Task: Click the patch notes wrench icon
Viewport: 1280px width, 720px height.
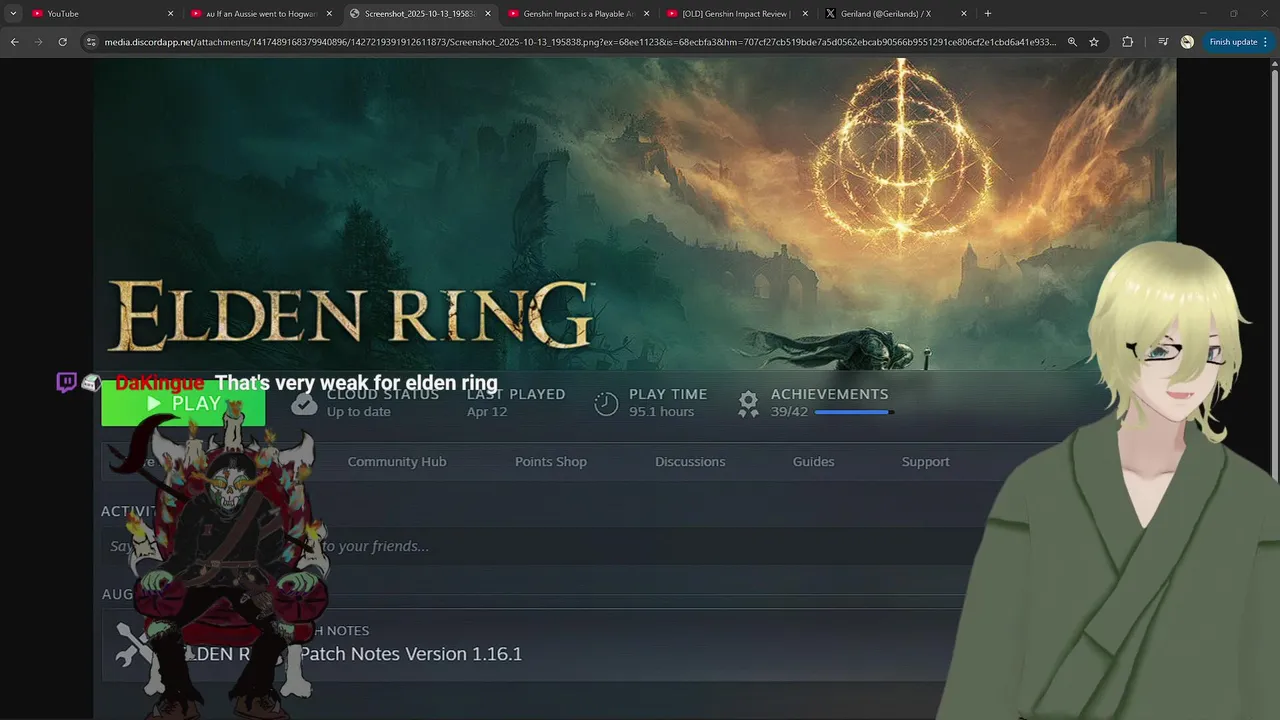Action: click(133, 645)
